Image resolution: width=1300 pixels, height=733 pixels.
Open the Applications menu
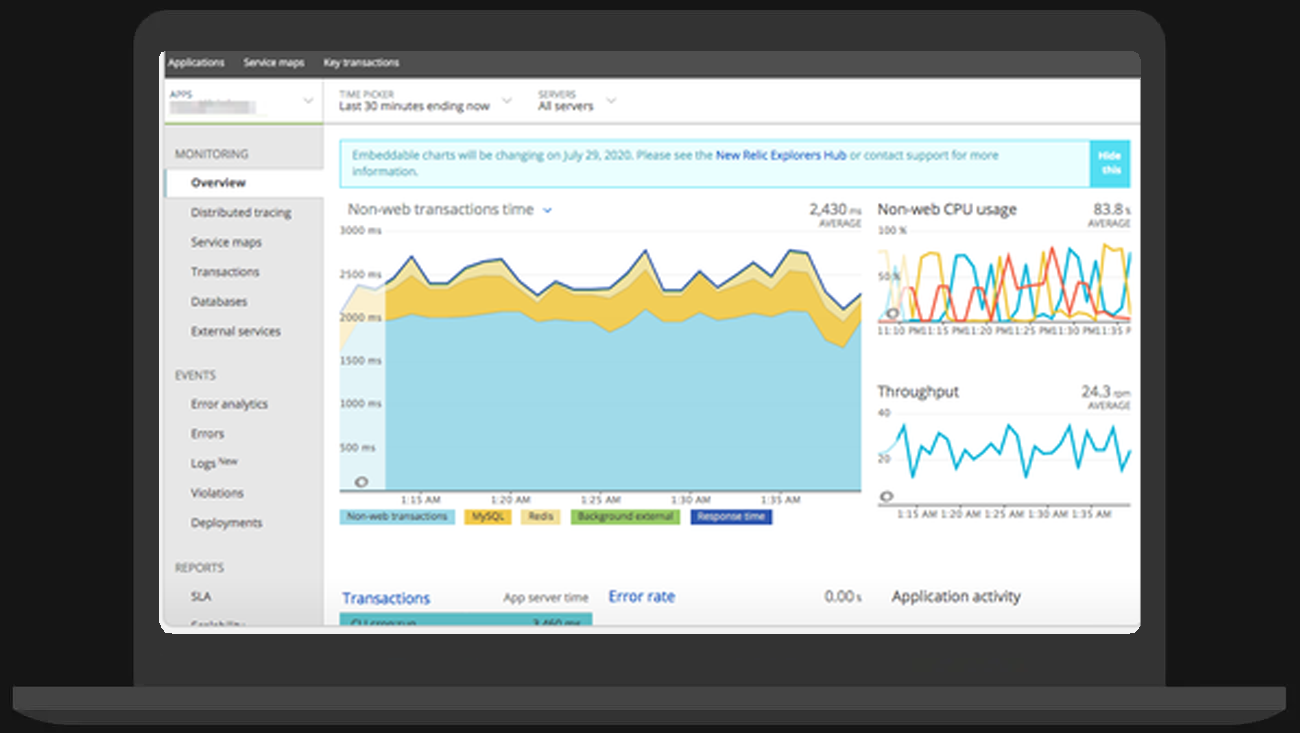coord(196,63)
